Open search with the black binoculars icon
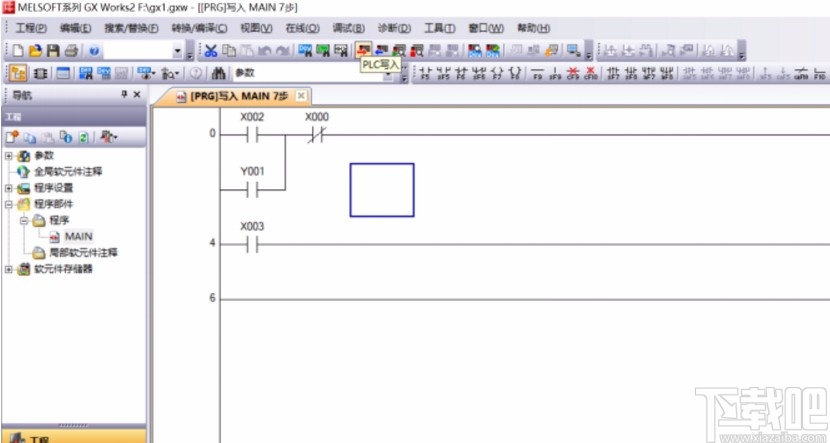Image resolution: width=830 pixels, height=443 pixels. pyautogui.click(x=218, y=74)
